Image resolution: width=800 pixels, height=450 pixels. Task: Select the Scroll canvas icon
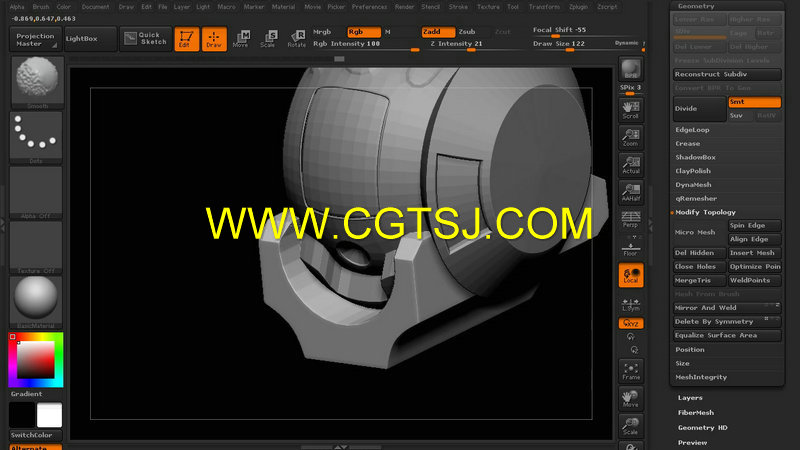(x=631, y=110)
